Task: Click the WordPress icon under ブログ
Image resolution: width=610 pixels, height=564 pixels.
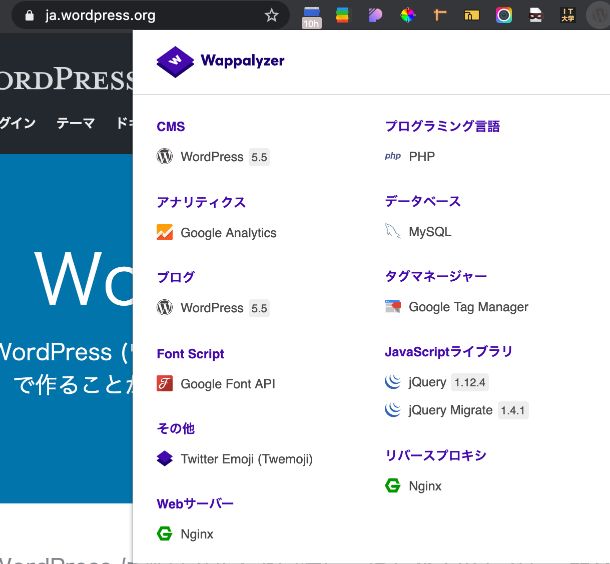Action: tap(165, 307)
